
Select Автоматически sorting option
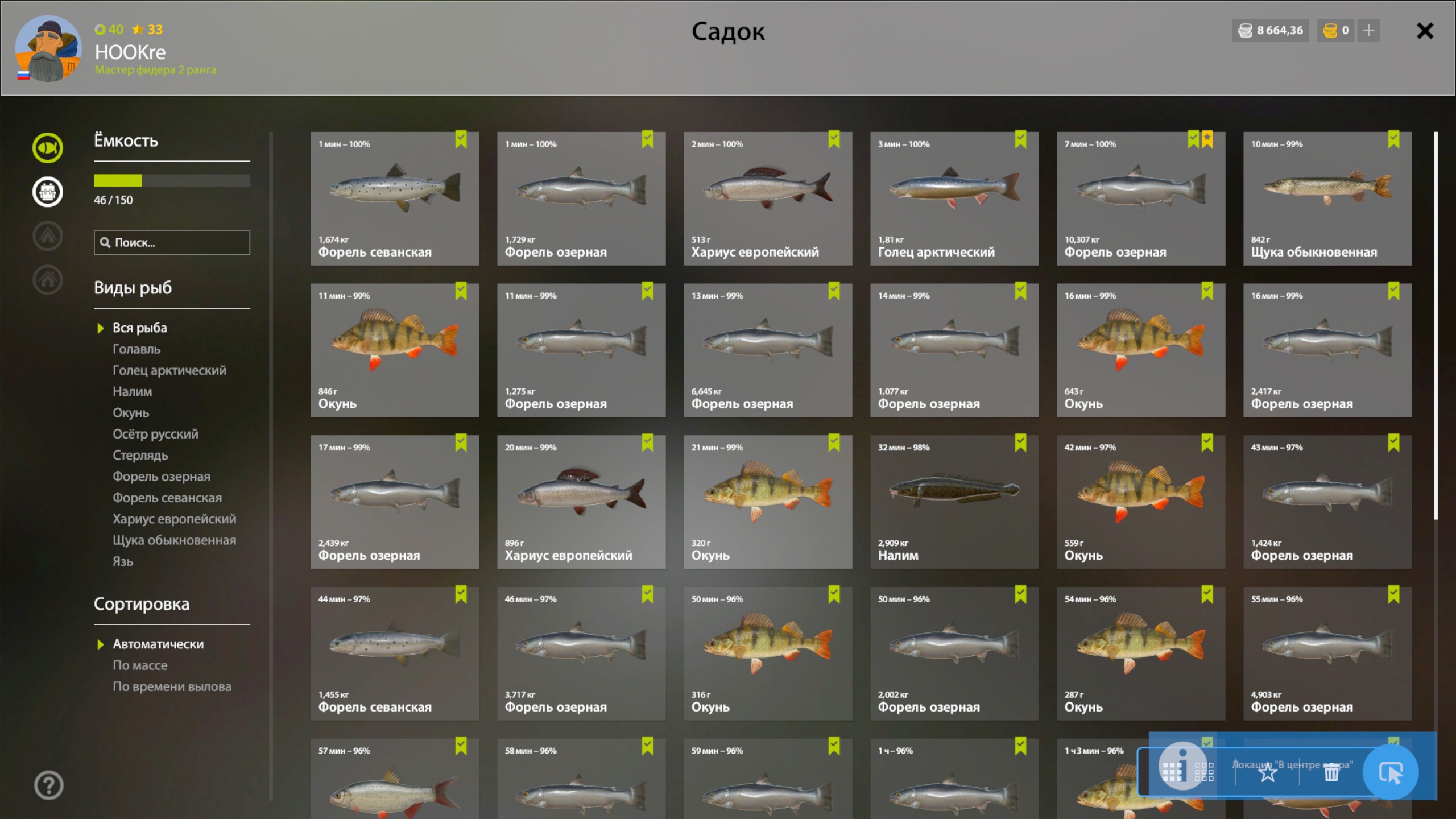tap(158, 644)
